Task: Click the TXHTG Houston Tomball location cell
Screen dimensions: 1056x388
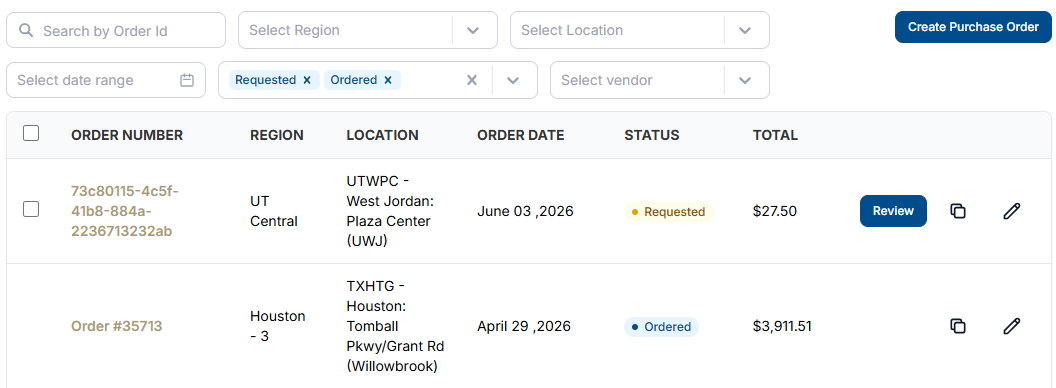Action: [395, 326]
